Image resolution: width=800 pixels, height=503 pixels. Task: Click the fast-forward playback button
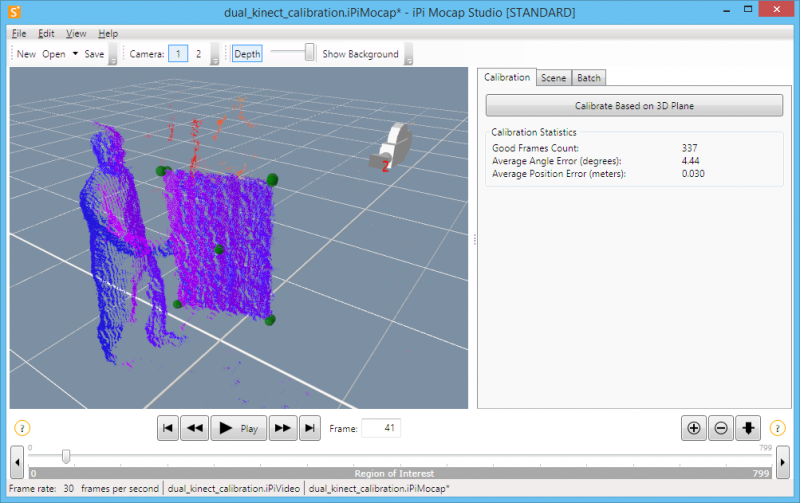pyautogui.click(x=283, y=428)
